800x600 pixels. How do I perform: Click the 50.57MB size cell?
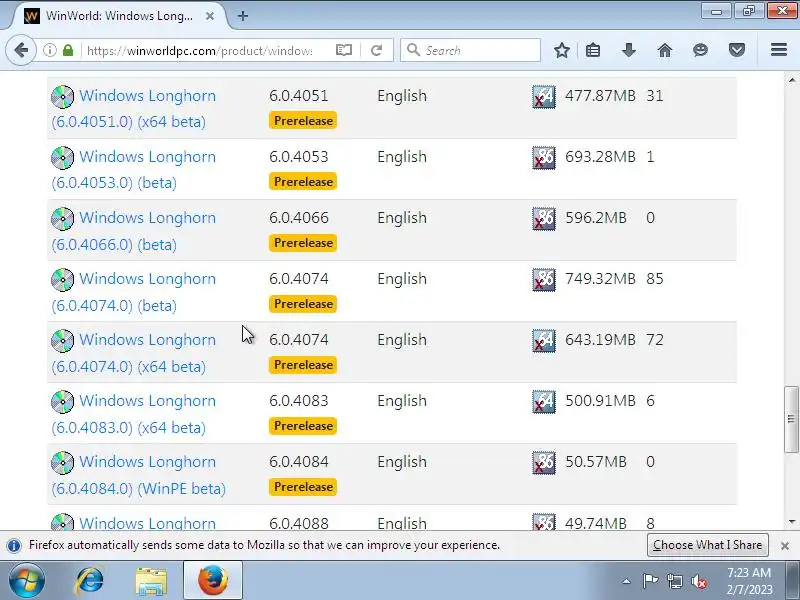point(595,462)
